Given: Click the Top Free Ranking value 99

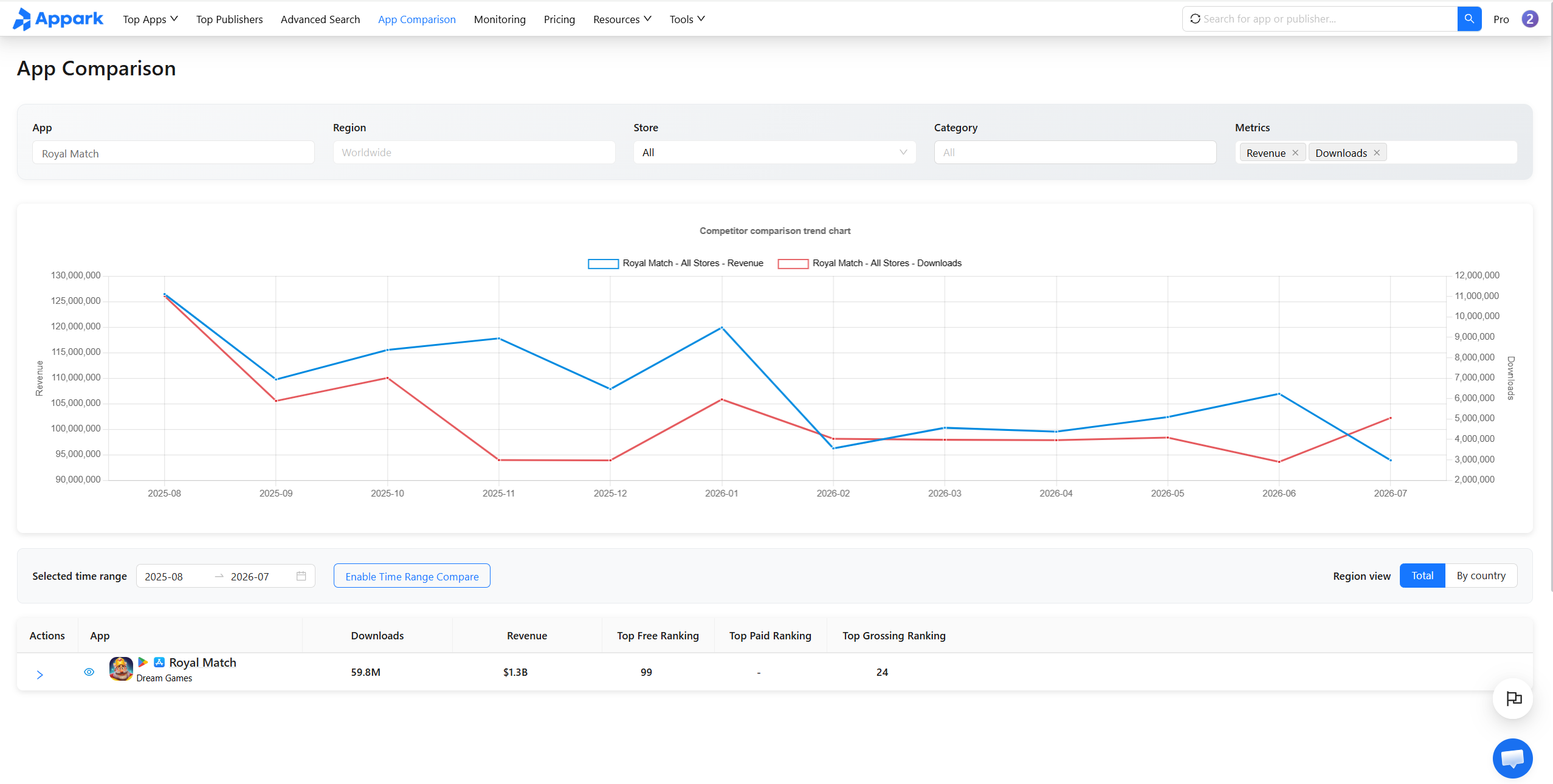Looking at the screenshot, I should pos(646,672).
